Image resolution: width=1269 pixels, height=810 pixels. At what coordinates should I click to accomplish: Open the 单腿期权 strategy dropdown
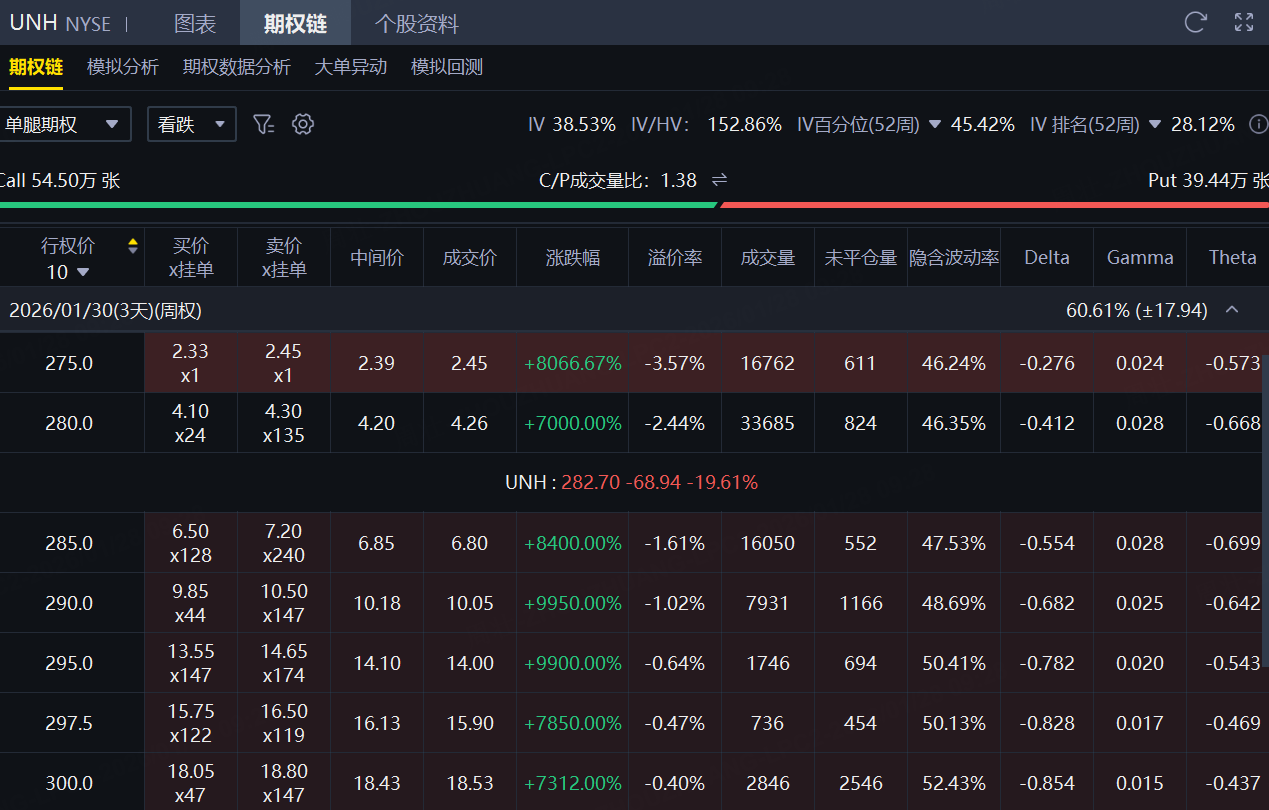pos(65,125)
